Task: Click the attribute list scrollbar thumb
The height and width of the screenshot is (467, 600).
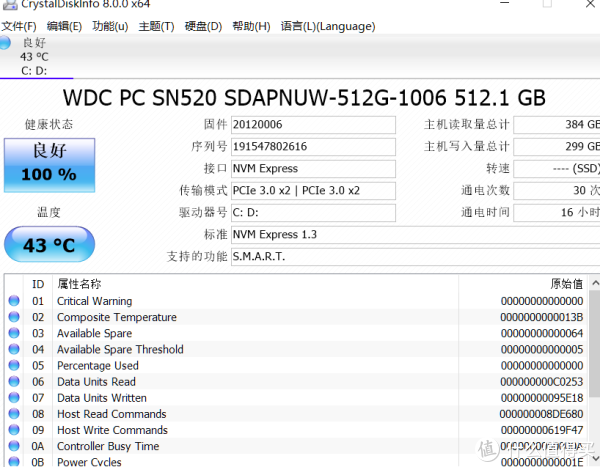Action: click(x=595, y=344)
